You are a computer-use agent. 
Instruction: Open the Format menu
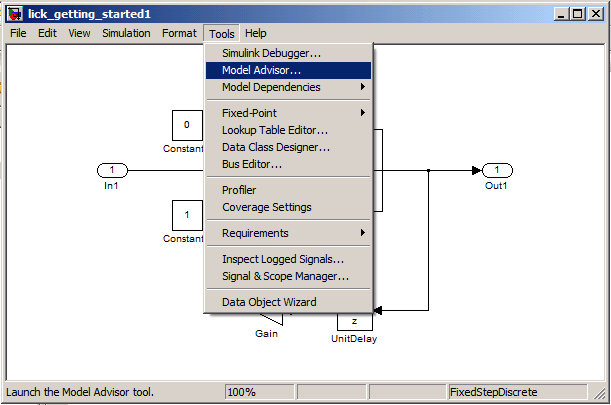179,34
